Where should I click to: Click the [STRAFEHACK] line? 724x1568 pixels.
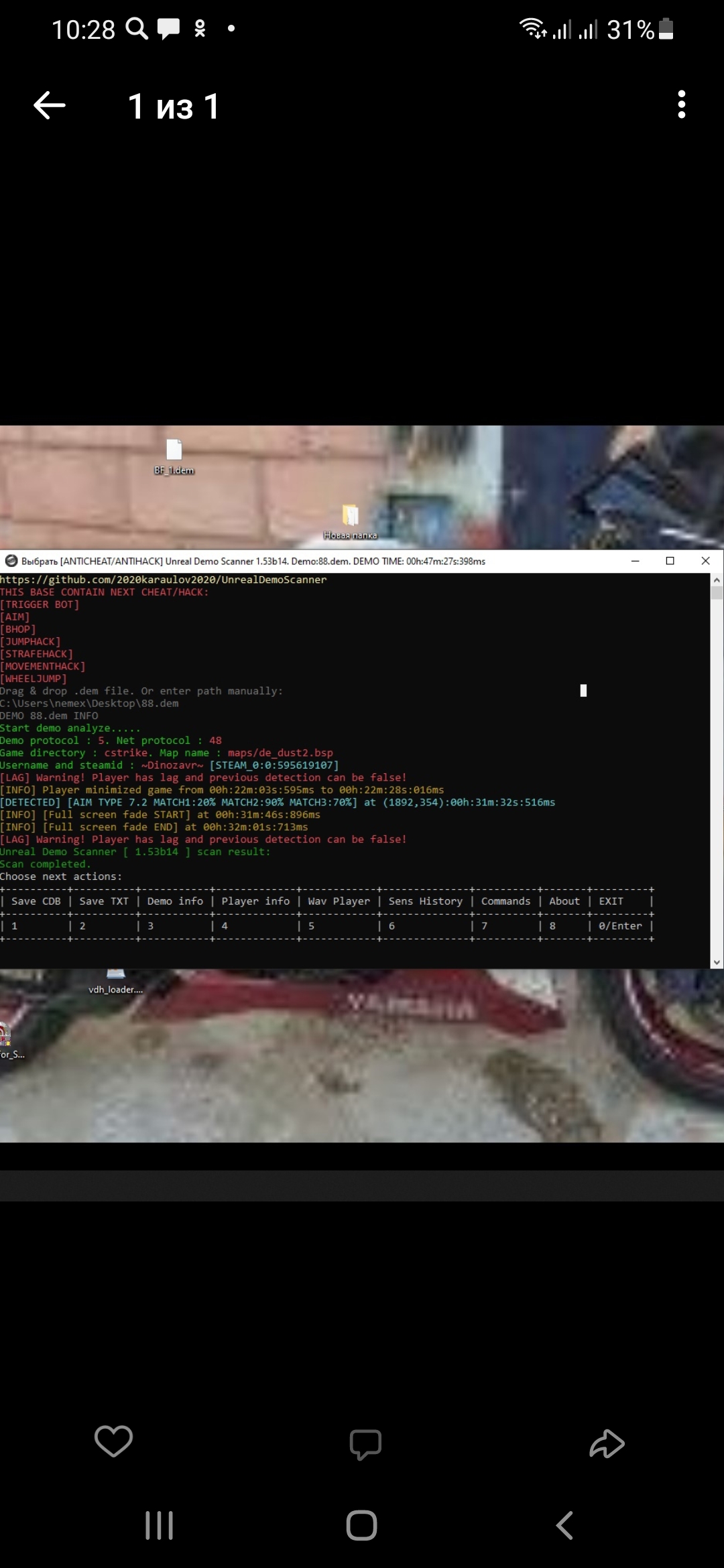pyautogui.click(x=37, y=654)
